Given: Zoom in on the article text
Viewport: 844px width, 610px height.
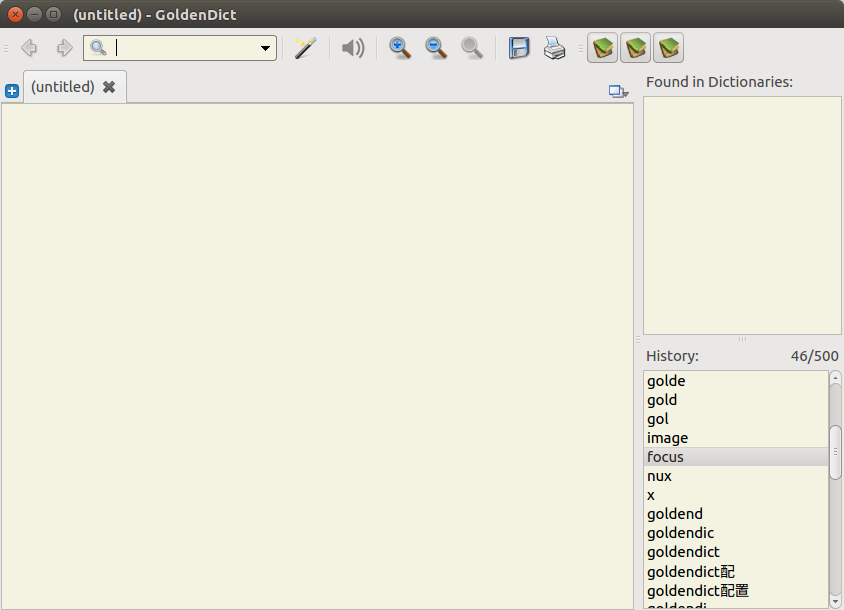Looking at the screenshot, I should [x=399, y=47].
